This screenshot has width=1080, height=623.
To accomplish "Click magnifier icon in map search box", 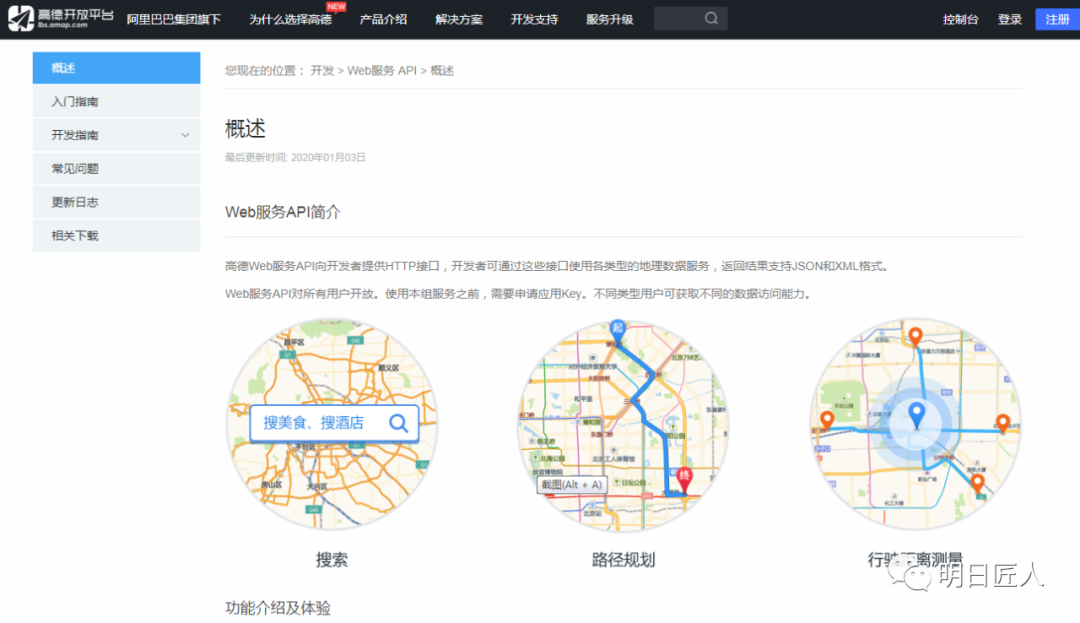I will [x=399, y=423].
